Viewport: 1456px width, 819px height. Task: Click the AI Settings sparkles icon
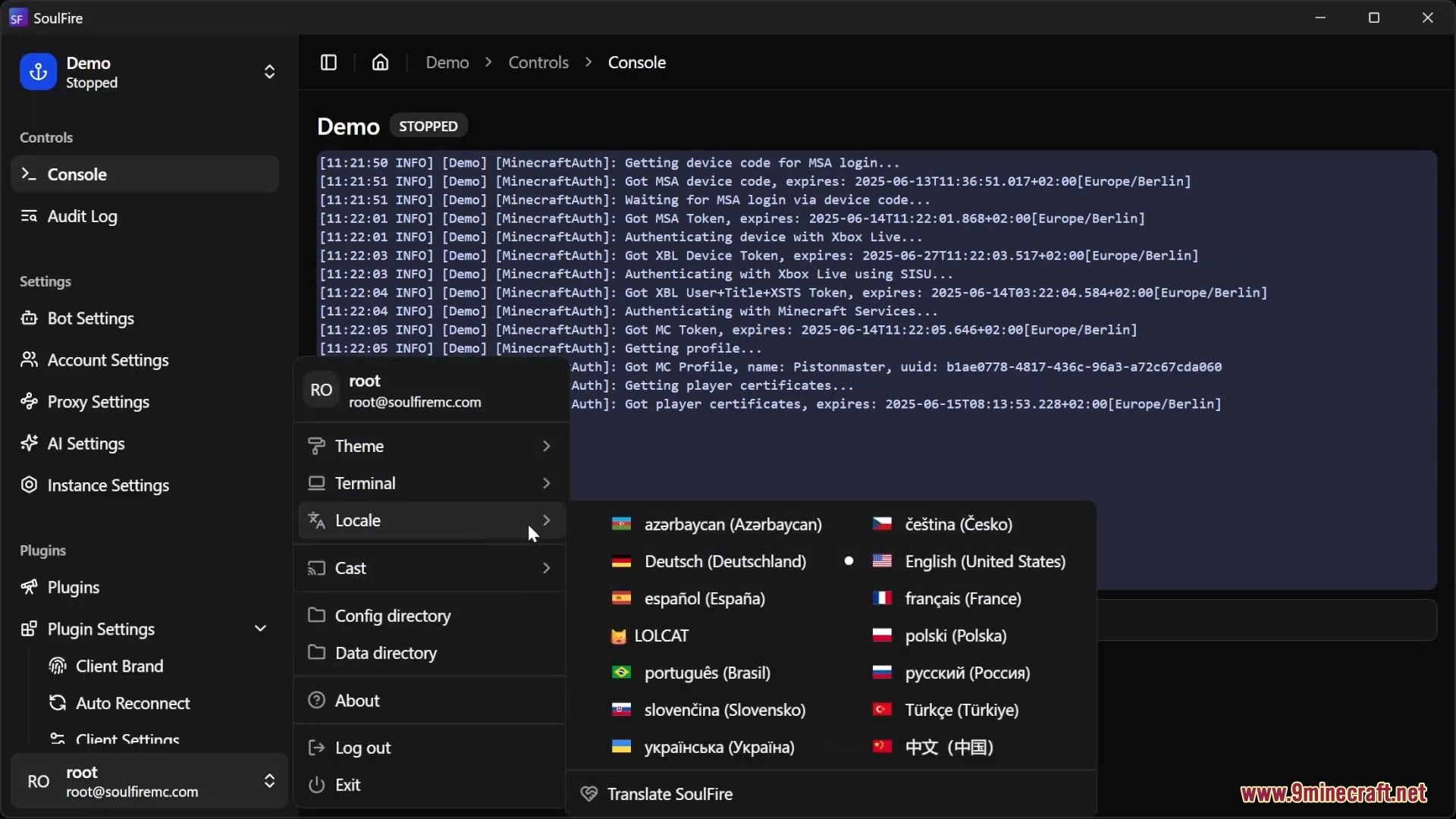(29, 444)
